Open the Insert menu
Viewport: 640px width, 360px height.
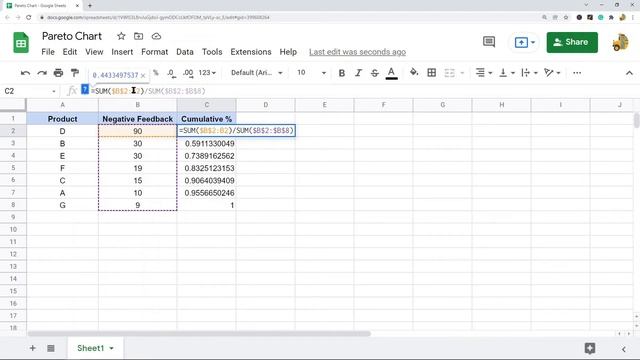click(122, 52)
